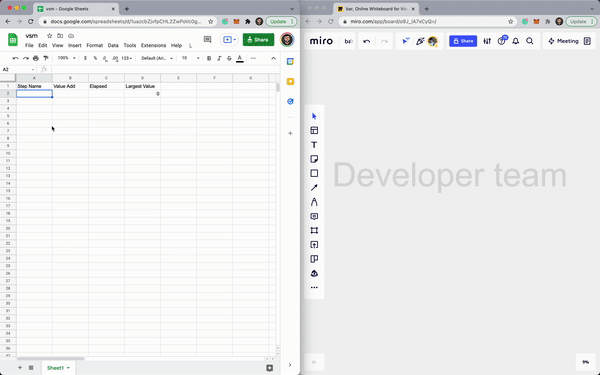This screenshot has width=600, height=375.
Task: Open Miro notifications bell
Action: pos(516,41)
